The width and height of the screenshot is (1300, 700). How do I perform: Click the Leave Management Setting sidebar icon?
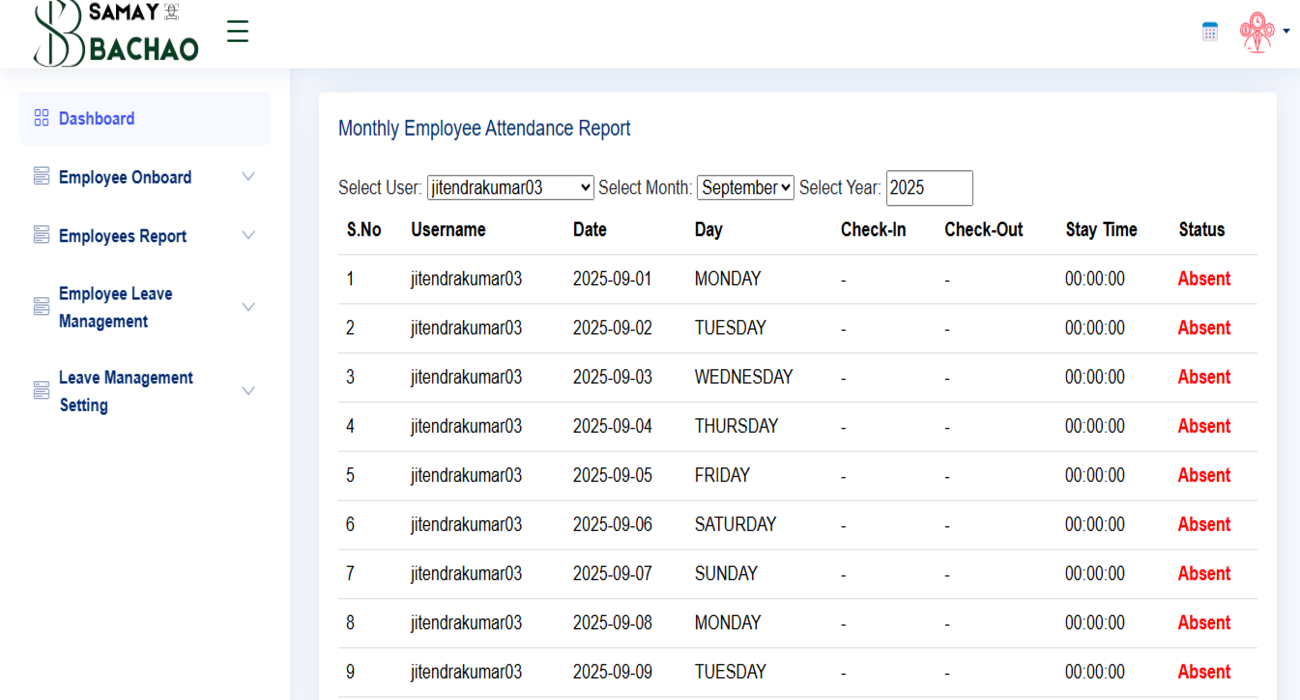coord(41,390)
